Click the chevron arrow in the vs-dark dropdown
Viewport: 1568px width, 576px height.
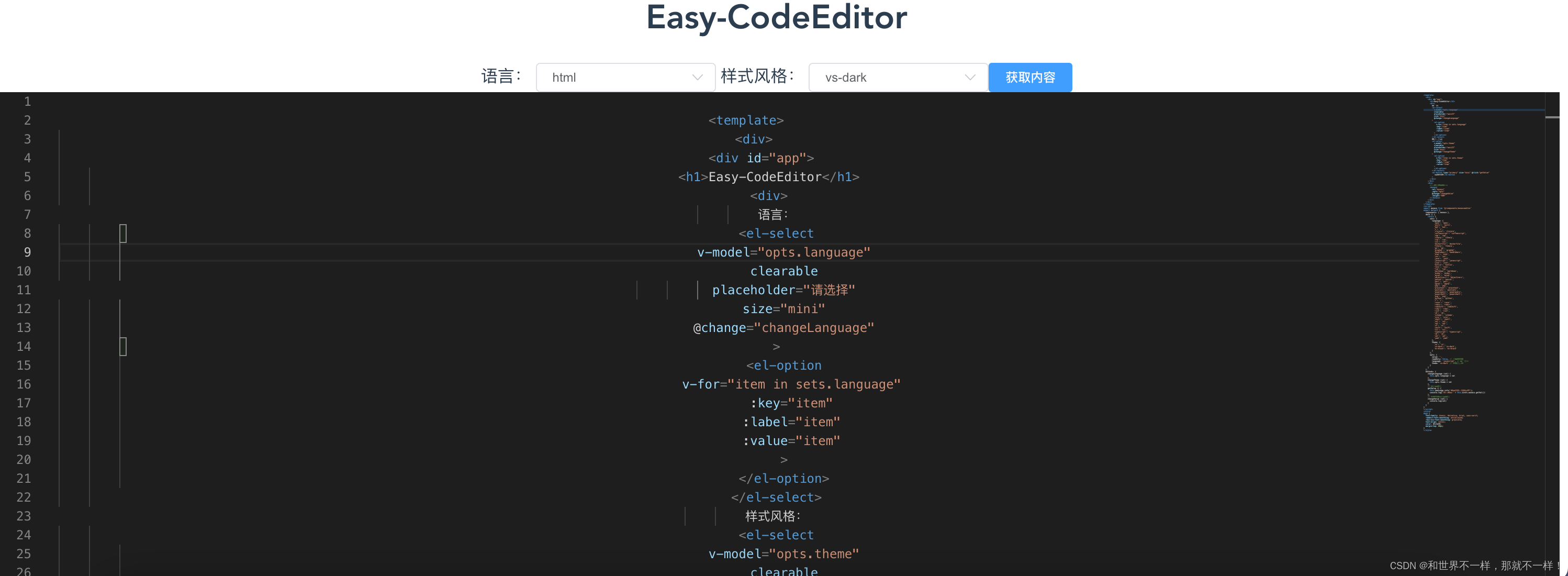click(x=970, y=77)
